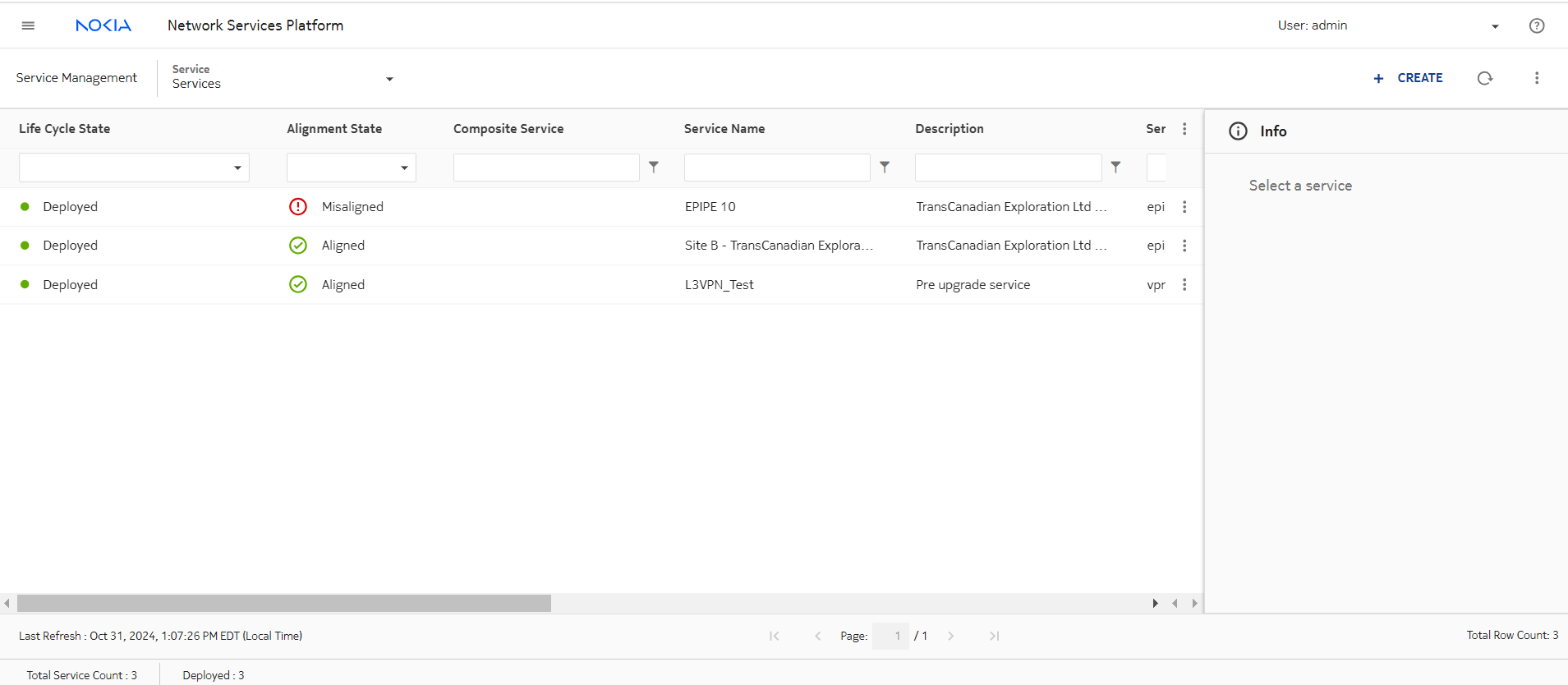The height and width of the screenshot is (685, 1568).
Task: Open row actions menu for L3VPN_Test
Action: point(1184,285)
